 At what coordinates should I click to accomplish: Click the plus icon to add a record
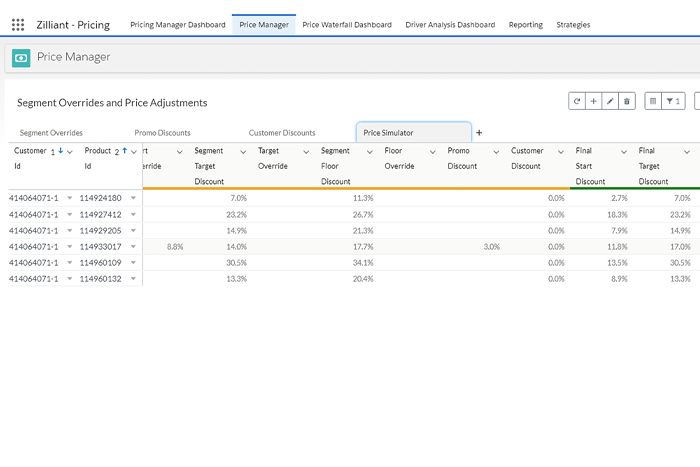click(x=593, y=101)
